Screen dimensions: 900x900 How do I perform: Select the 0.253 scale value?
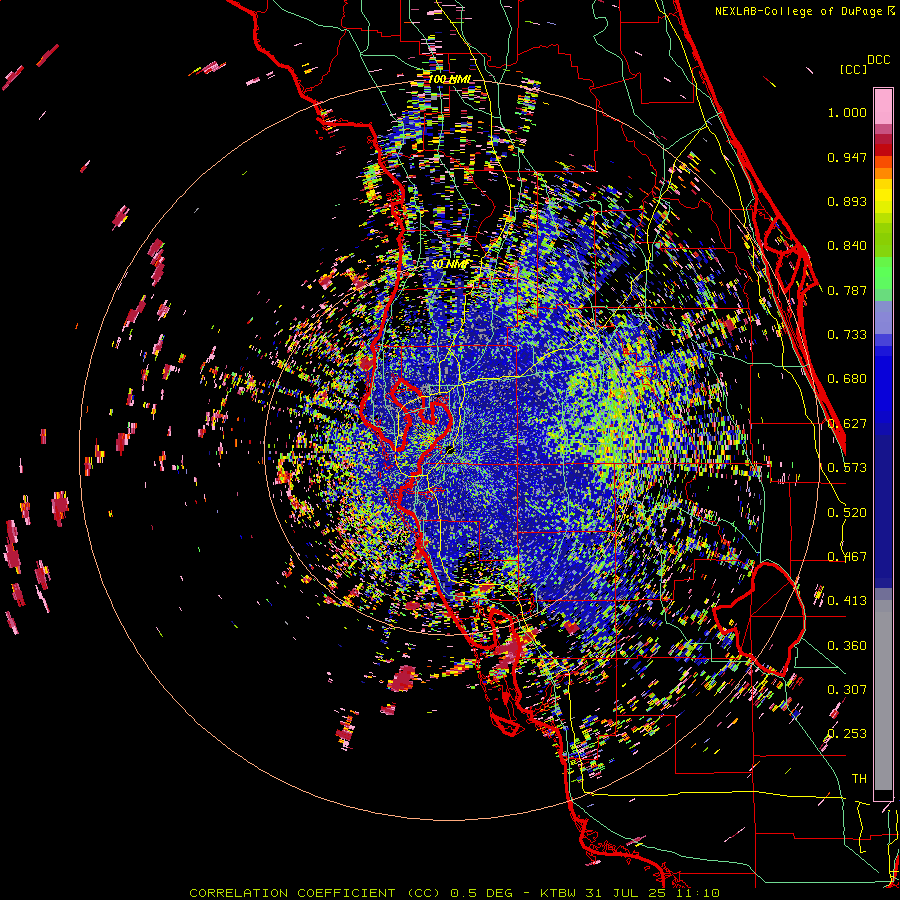pos(847,734)
